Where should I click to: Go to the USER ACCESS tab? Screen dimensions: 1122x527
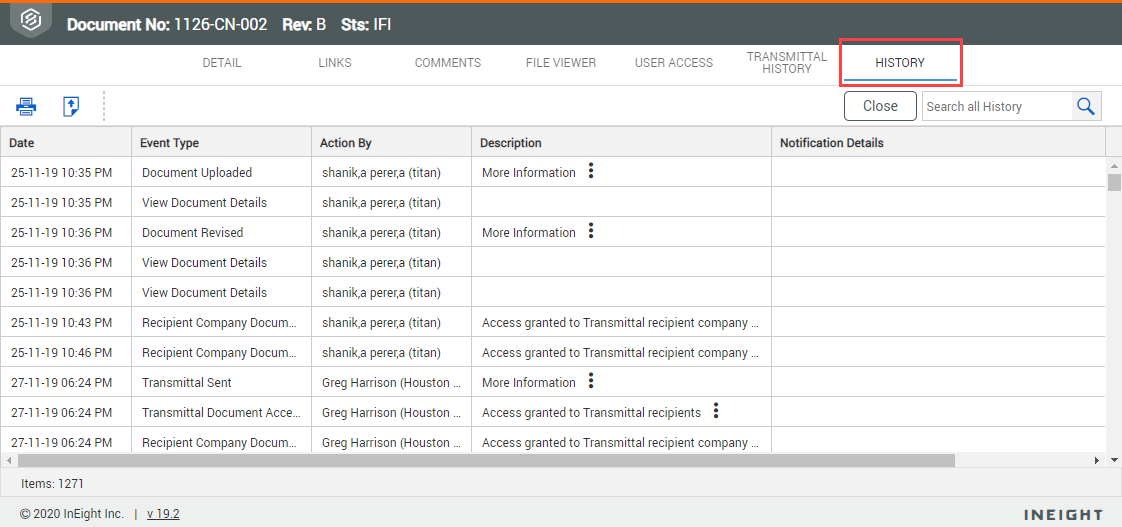click(x=674, y=63)
